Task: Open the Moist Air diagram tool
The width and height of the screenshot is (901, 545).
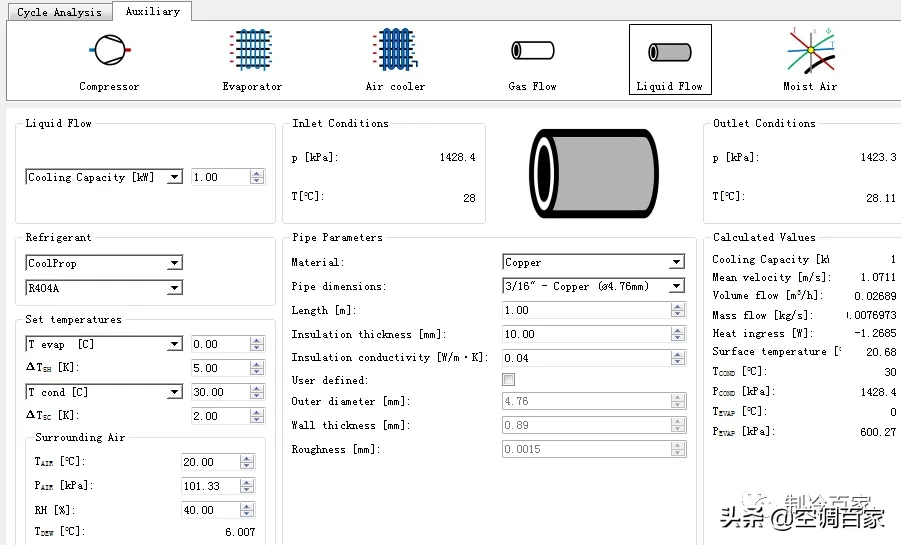Action: 810,60
